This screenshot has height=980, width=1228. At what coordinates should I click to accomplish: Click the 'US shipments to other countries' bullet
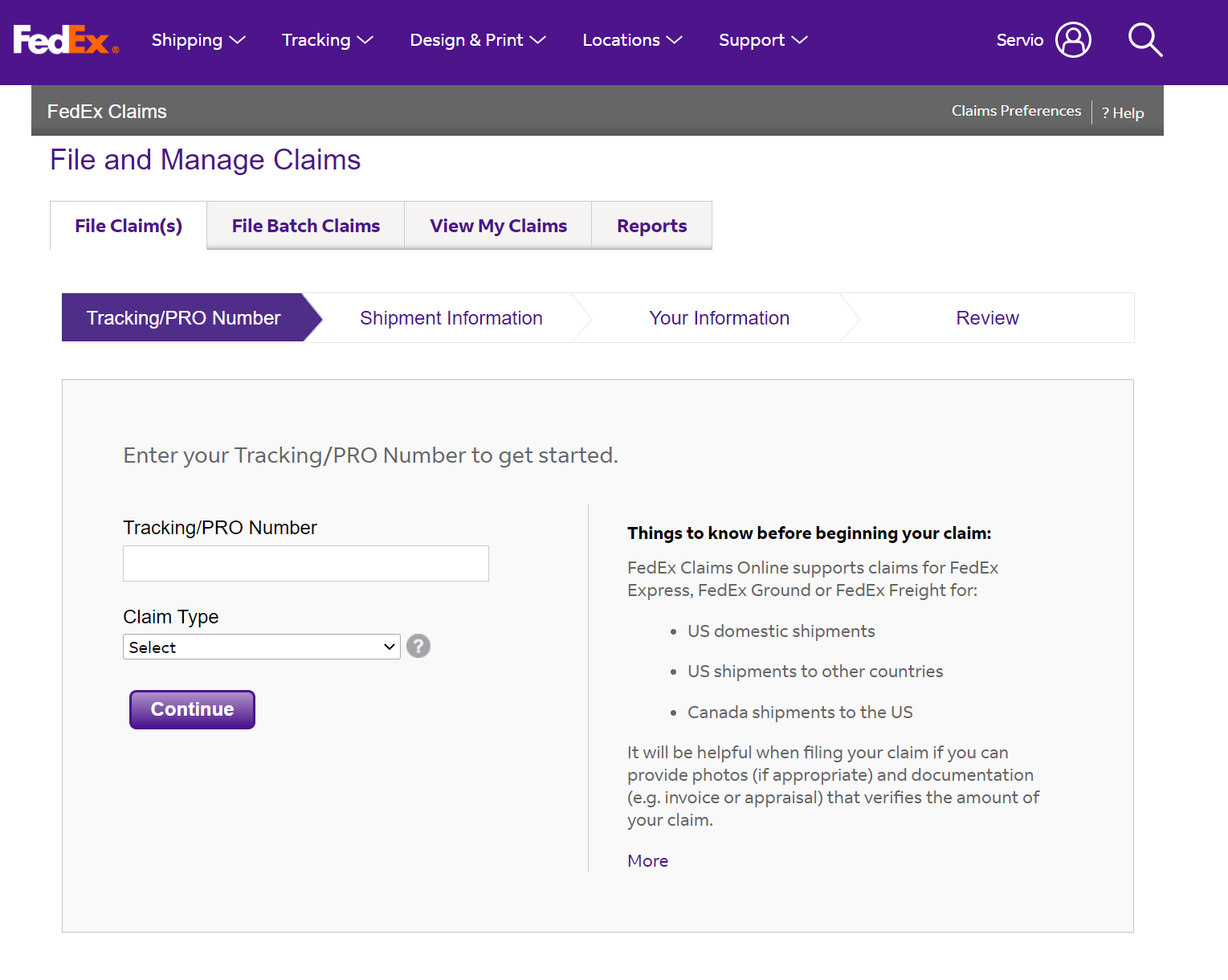815,672
